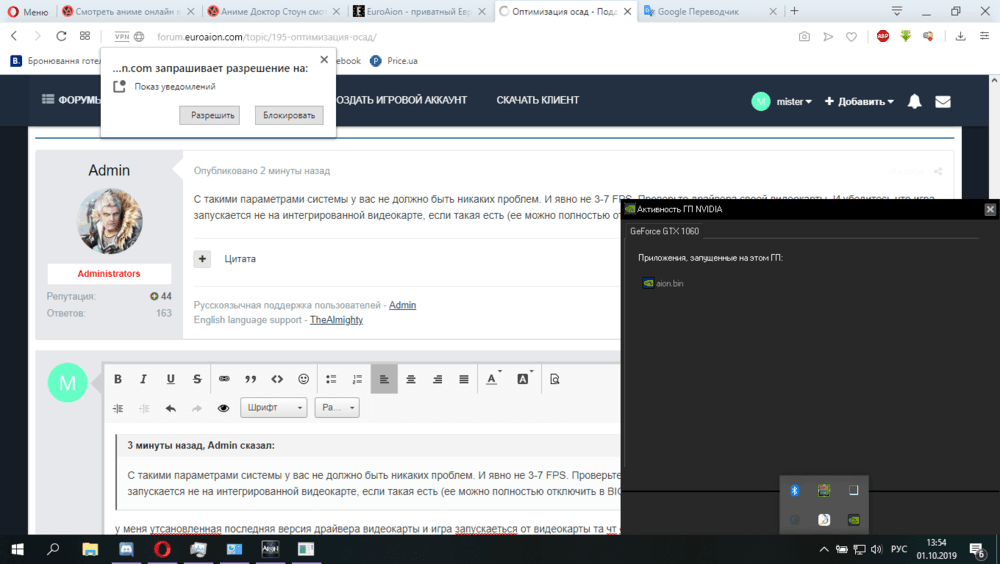Switch to Google Переводчик browser tab

(708, 11)
